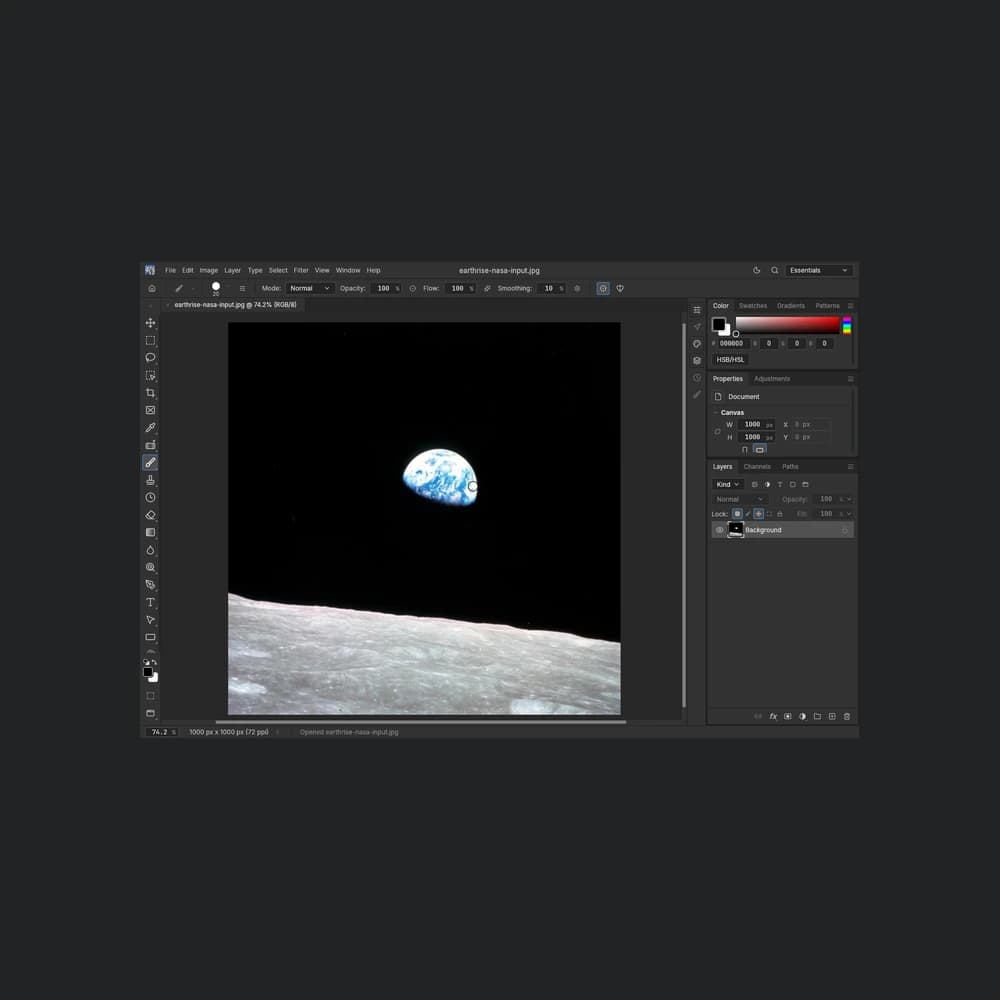
Task: Select the Eraser tool
Action: pyautogui.click(x=151, y=515)
